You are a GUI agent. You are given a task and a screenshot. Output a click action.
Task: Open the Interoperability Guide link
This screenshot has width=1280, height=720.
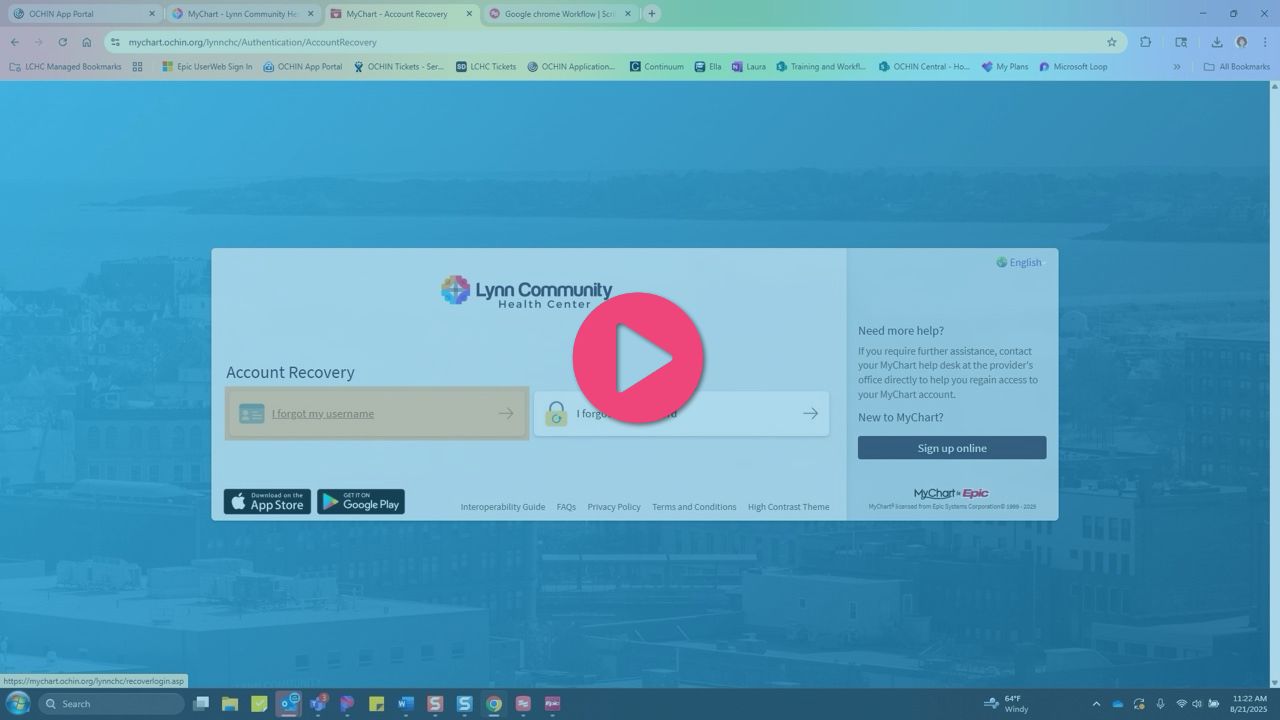pyautogui.click(x=502, y=507)
